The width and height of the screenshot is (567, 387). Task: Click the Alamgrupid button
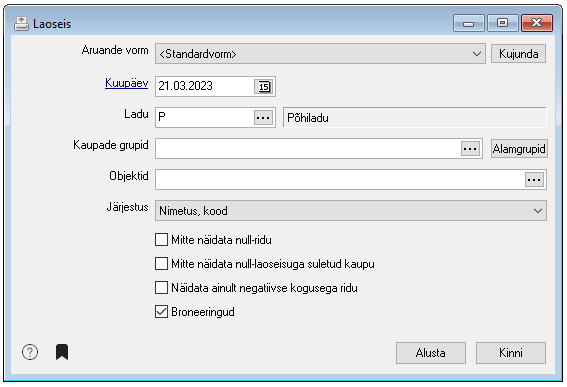click(519, 149)
